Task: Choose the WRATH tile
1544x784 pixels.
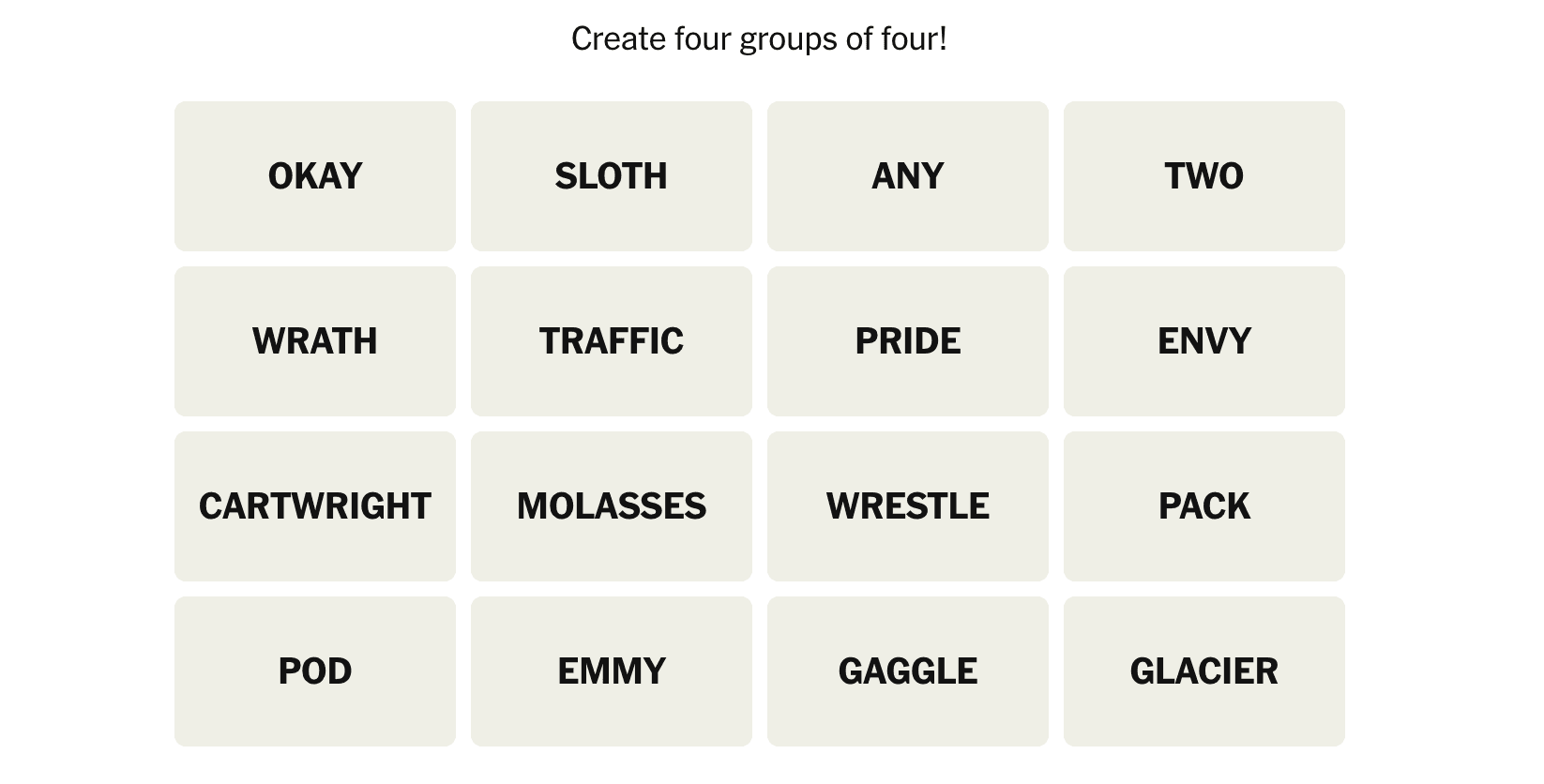Action: (x=315, y=341)
